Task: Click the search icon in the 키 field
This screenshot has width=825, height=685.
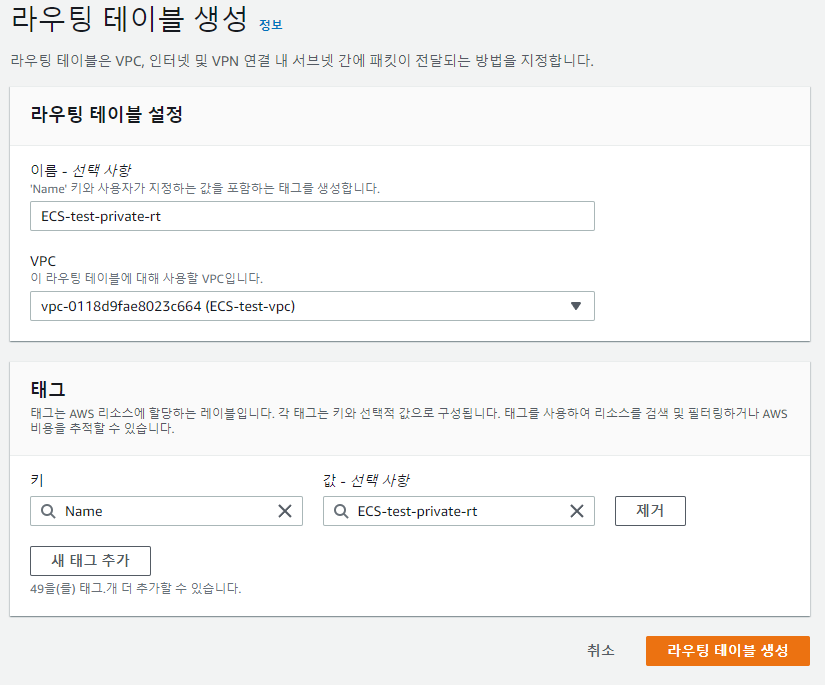Action: [48, 511]
